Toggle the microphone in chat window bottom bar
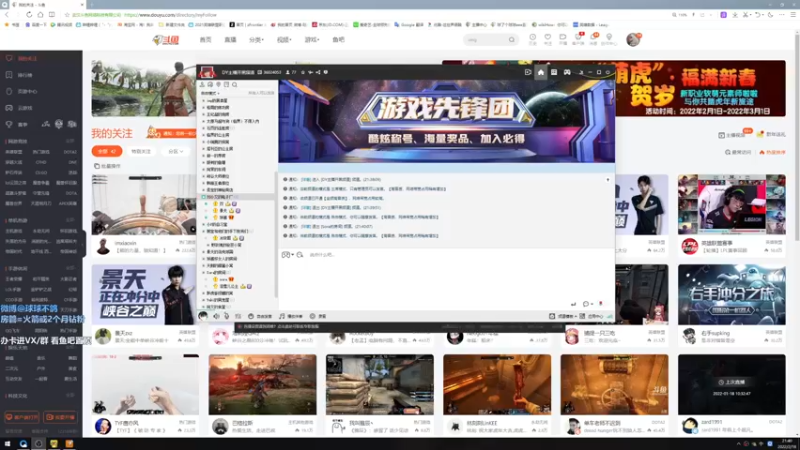Screen dimensions: 800x450 click(x=227, y=316)
